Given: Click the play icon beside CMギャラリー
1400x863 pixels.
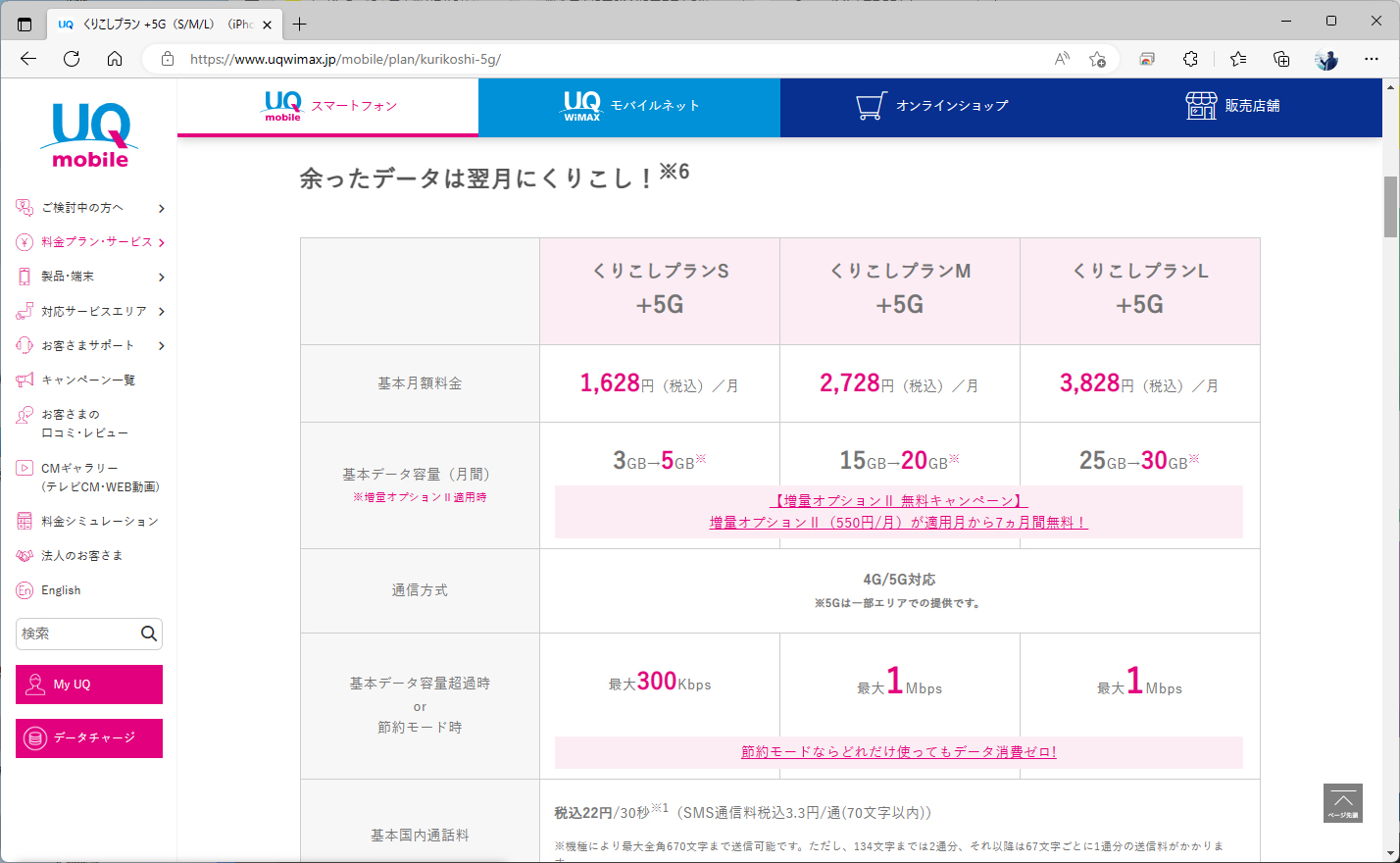Looking at the screenshot, I should tap(25, 469).
